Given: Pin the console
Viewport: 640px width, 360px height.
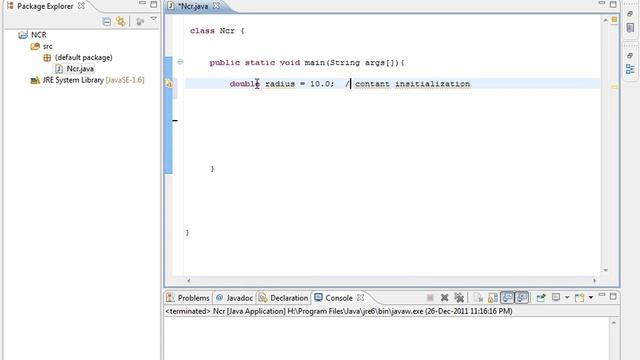Looking at the screenshot, I should pos(541,298).
